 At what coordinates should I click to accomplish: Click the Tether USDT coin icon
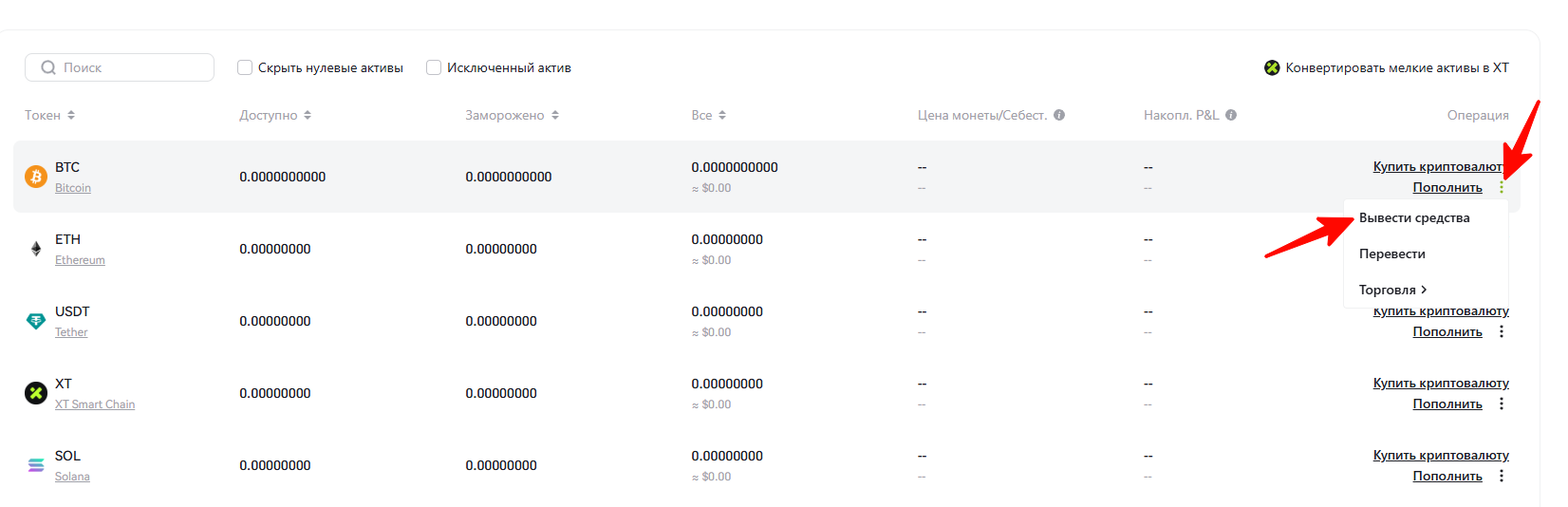36,321
